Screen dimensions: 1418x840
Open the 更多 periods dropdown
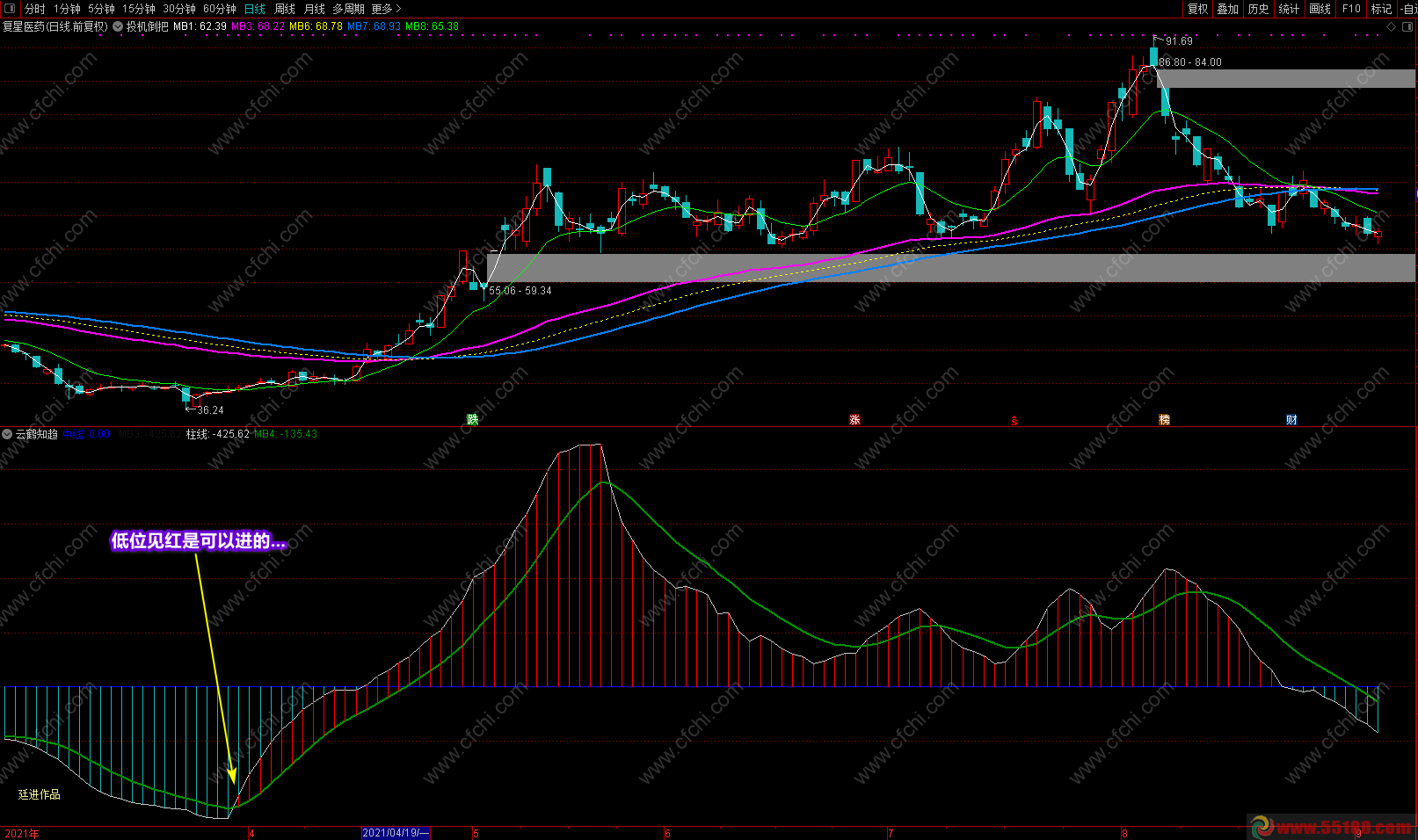pyautogui.click(x=386, y=9)
